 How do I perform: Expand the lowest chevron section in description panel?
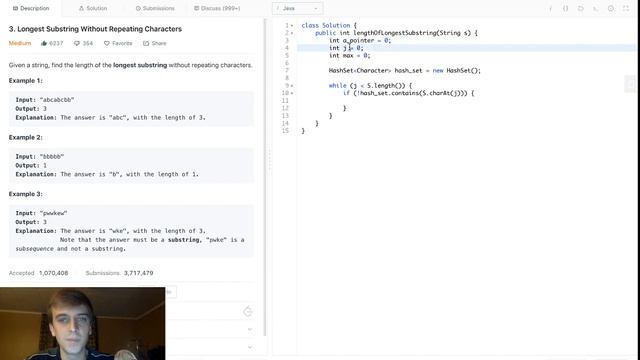point(250,347)
